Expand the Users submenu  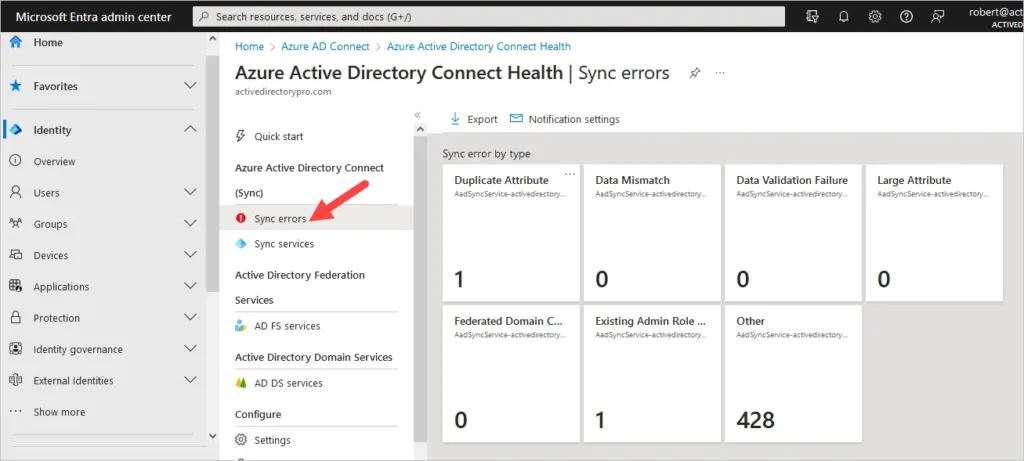[x=190, y=192]
